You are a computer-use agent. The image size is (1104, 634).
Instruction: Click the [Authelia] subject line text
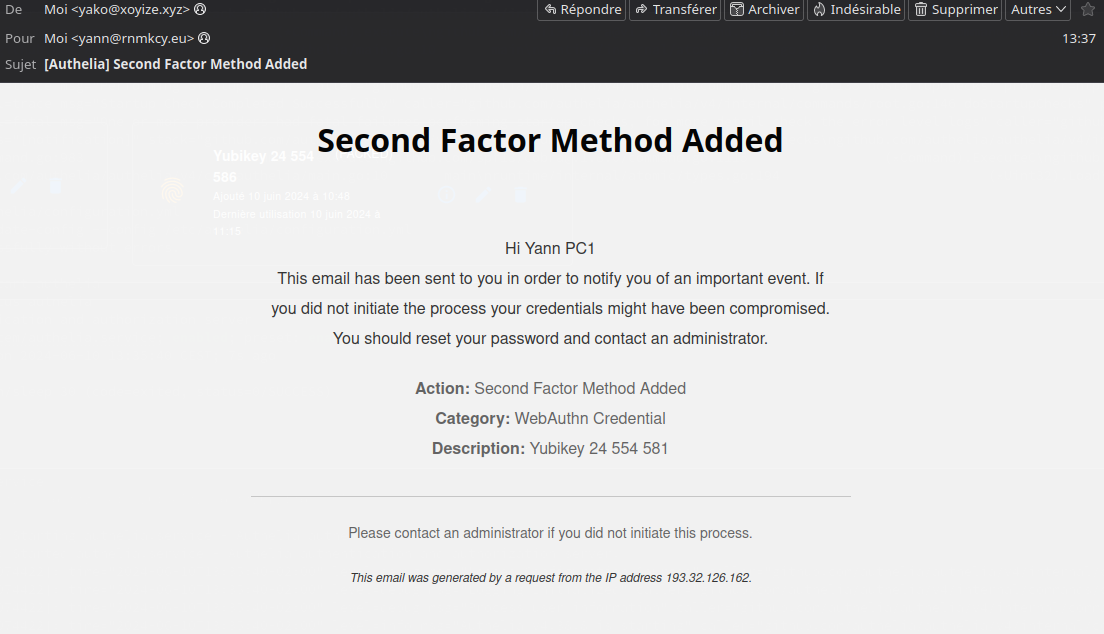point(176,64)
